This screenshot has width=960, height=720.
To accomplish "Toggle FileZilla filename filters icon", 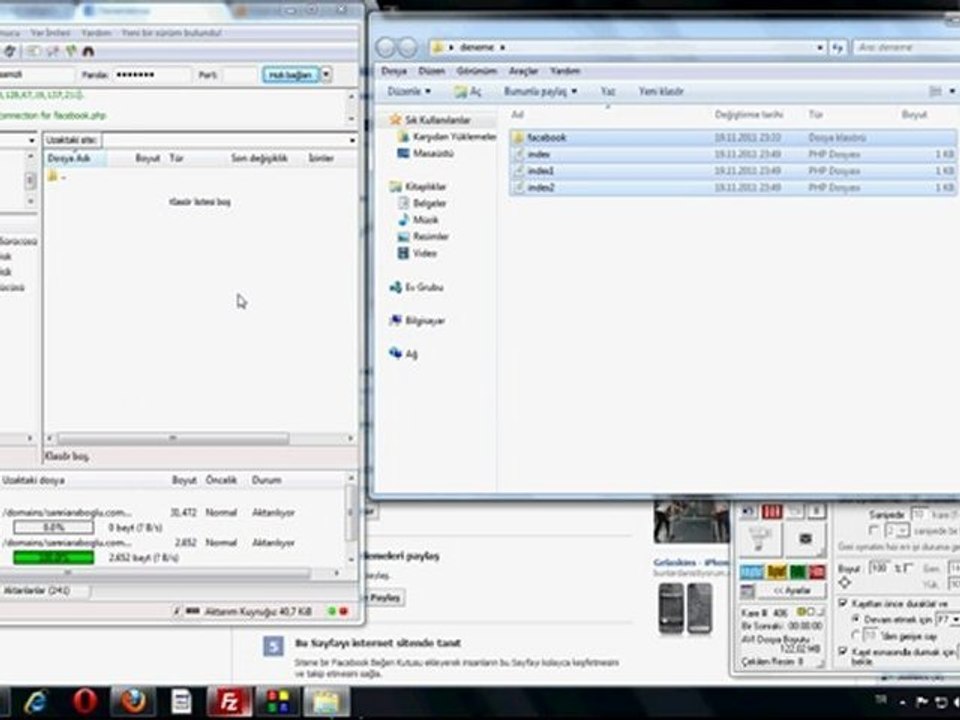I will (33, 51).
